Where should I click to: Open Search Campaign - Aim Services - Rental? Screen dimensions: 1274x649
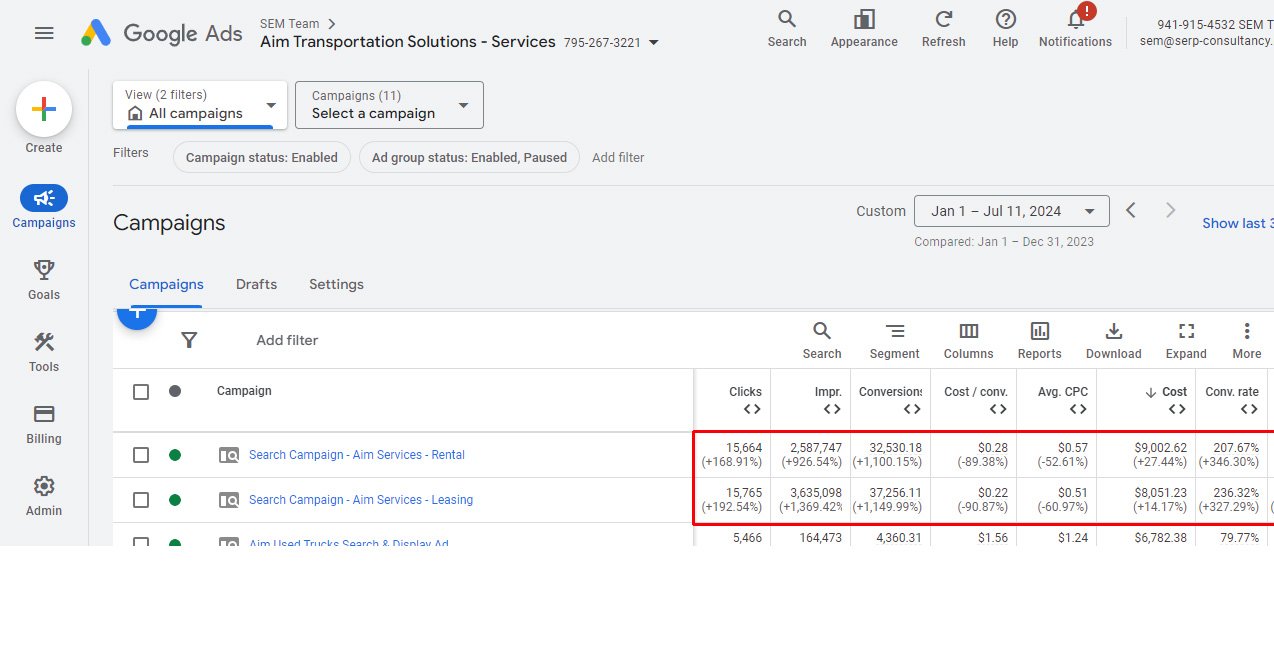point(357,455)
